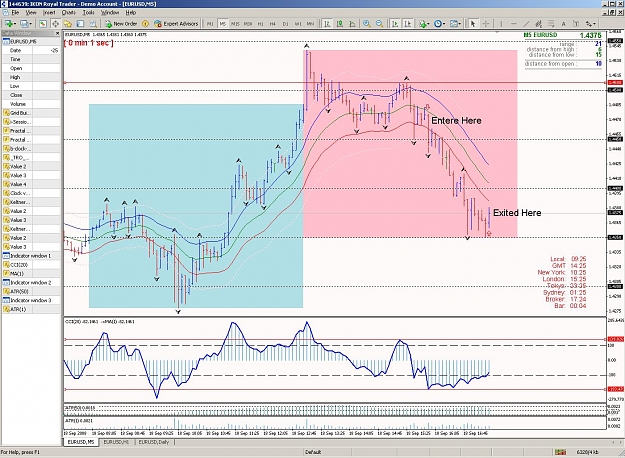Open the Strategy Tester magnifier icon

[93, 24]
